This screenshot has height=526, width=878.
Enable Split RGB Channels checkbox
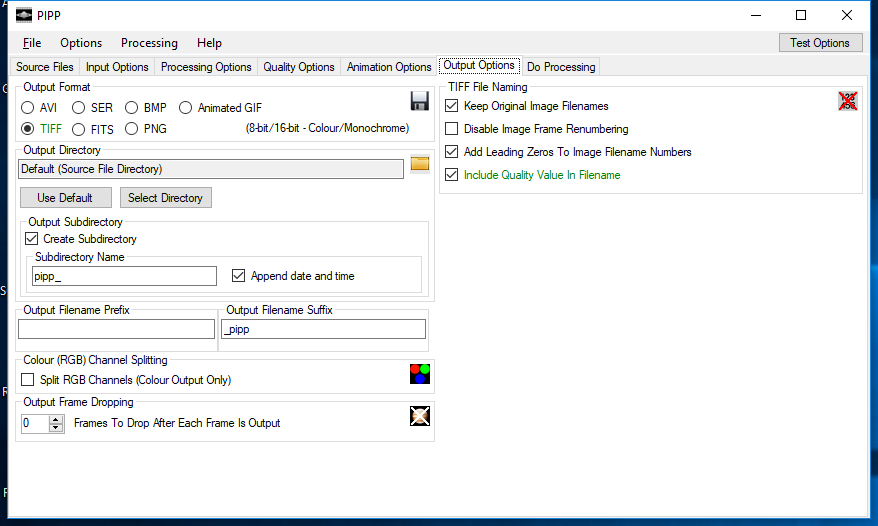coord(27,380)
